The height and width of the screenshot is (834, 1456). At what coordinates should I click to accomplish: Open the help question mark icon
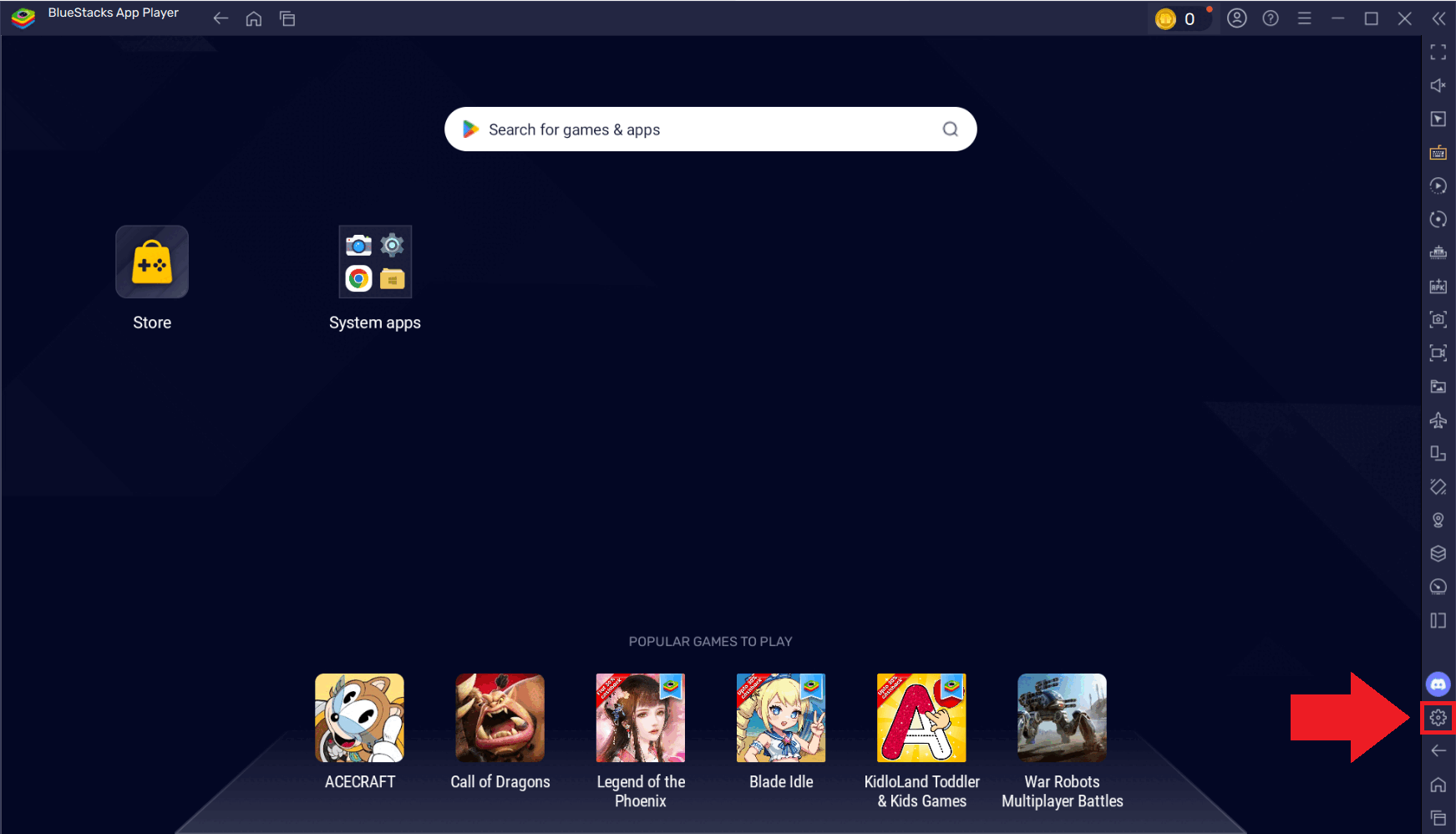pyautogui.click(x=1271, y=18)
